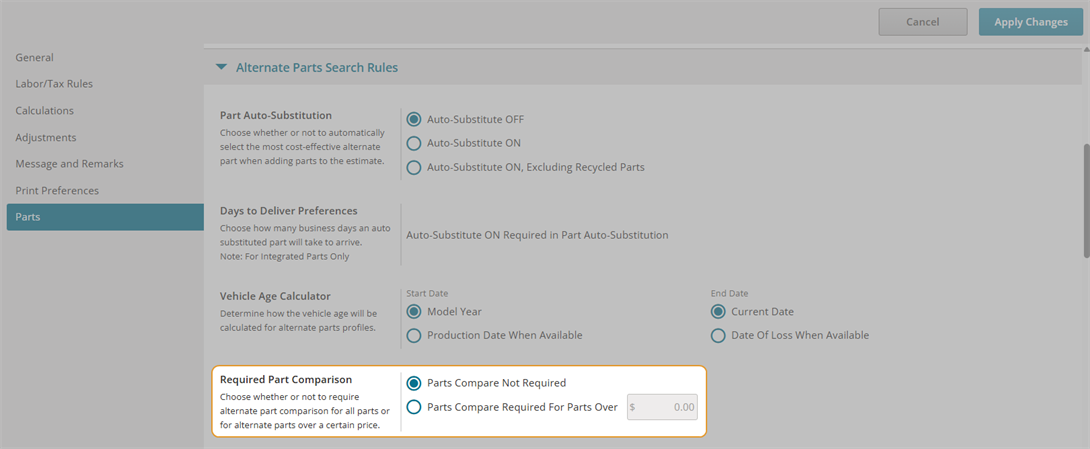Choose Date Of Loss When Available
Screen dimensions: 1090x449
[x=718, y=336]
